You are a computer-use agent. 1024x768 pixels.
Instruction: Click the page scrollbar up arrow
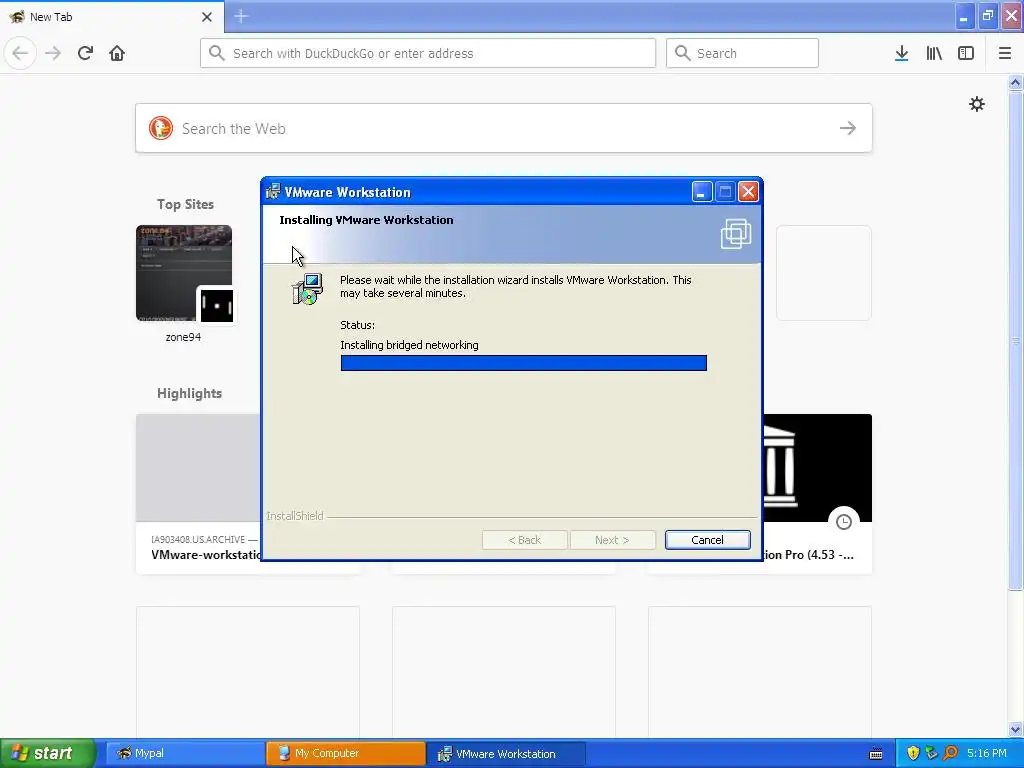[1015, 82]
